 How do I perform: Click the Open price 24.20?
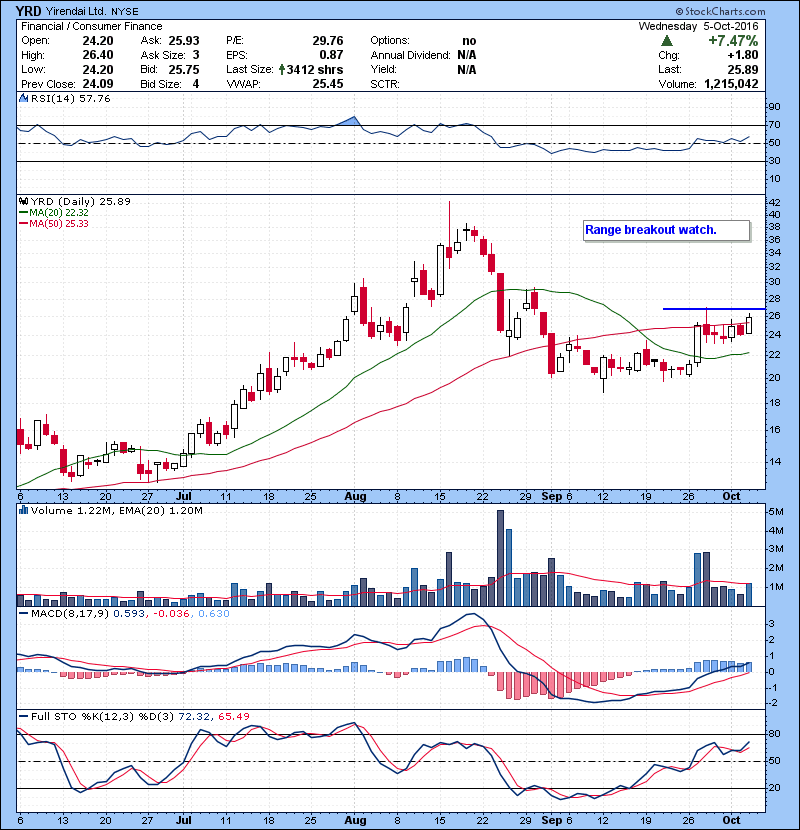click(98, 41)
